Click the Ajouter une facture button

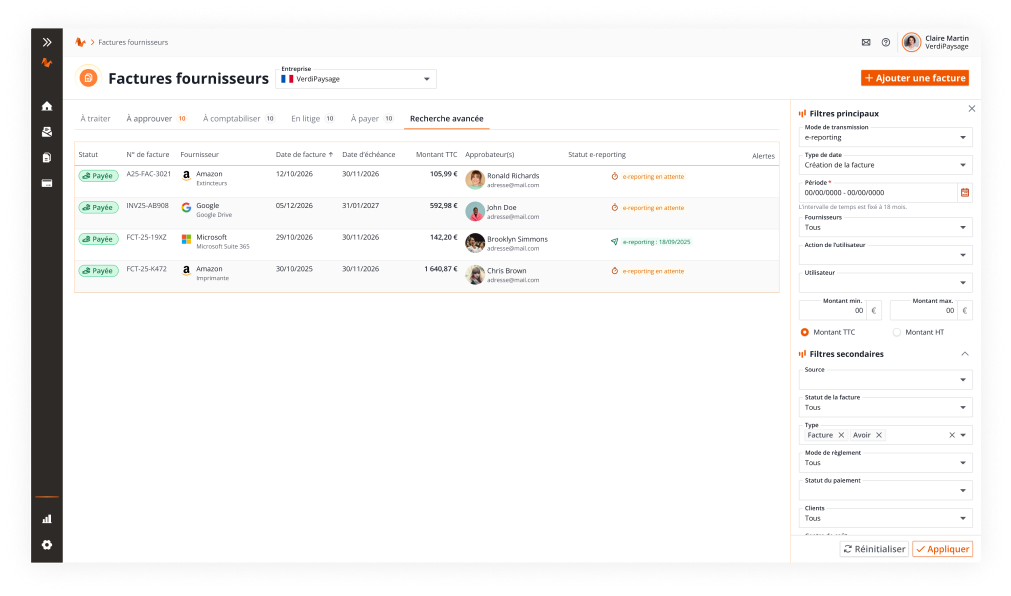pos(915,78)
